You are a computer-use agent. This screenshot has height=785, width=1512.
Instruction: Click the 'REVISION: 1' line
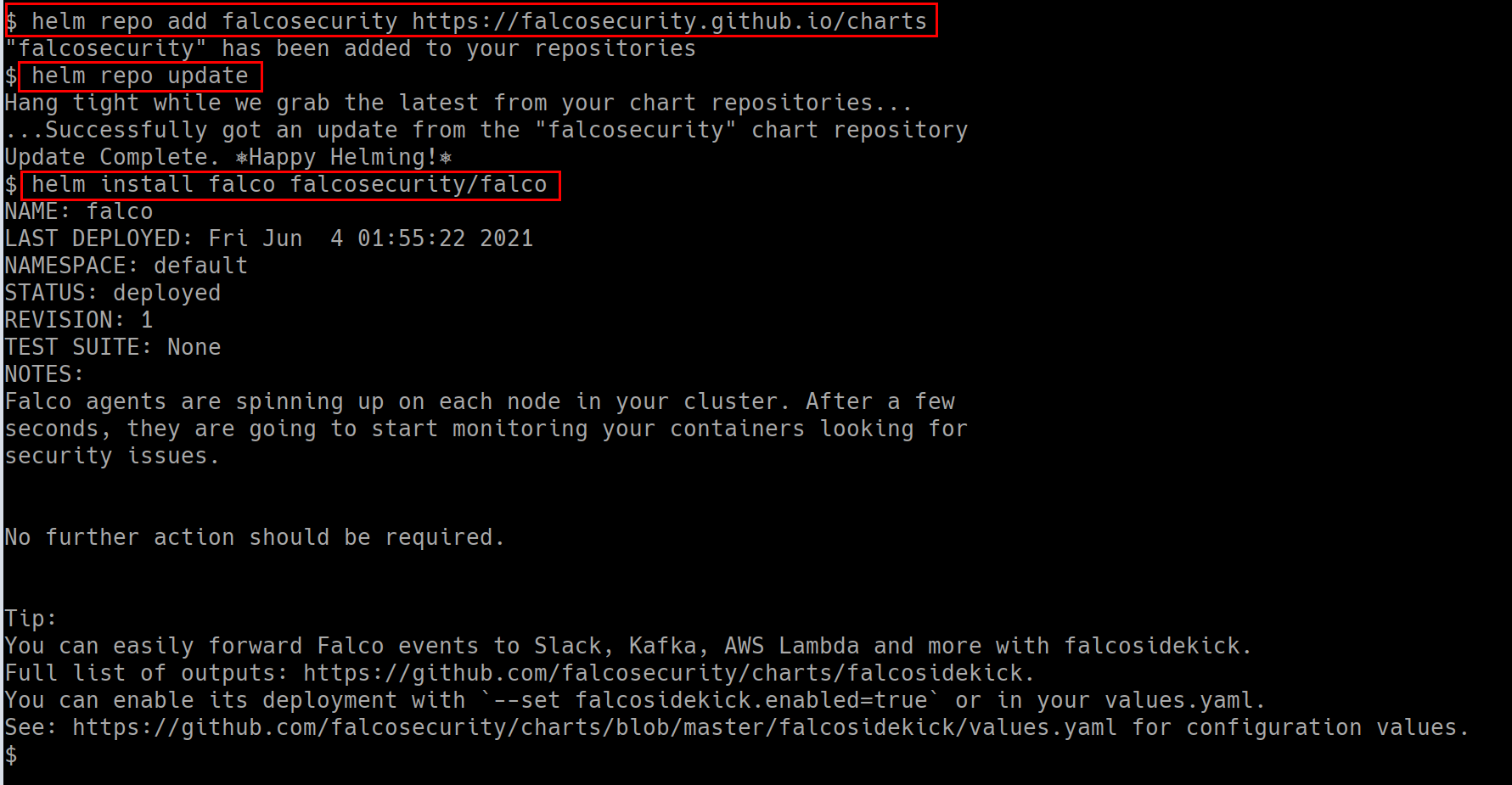[x=79, y=320]
